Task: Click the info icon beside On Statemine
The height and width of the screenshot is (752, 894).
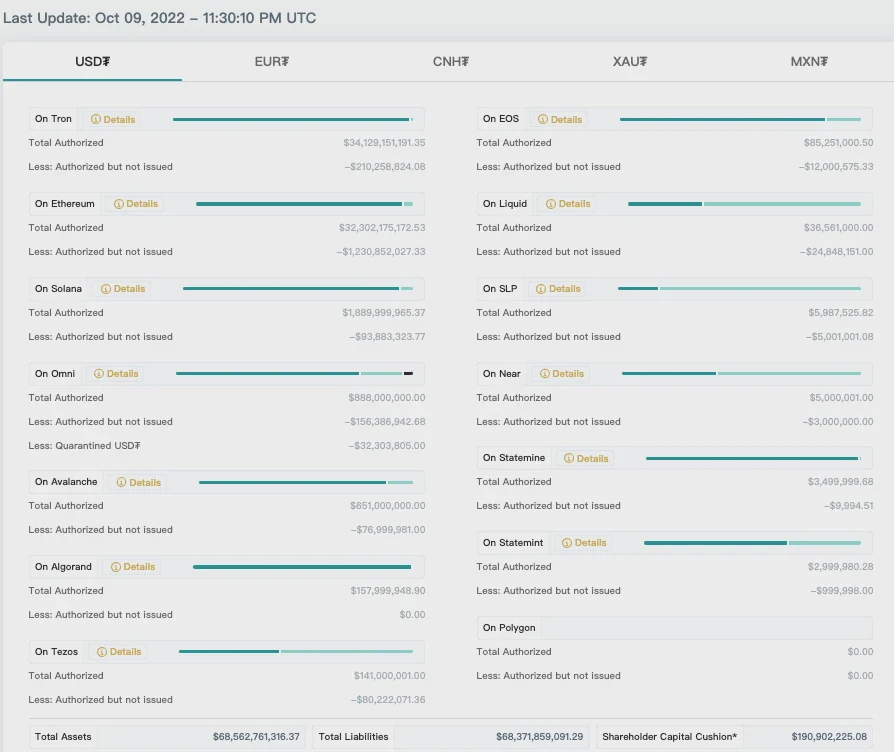Action: (x=569, y=459)
